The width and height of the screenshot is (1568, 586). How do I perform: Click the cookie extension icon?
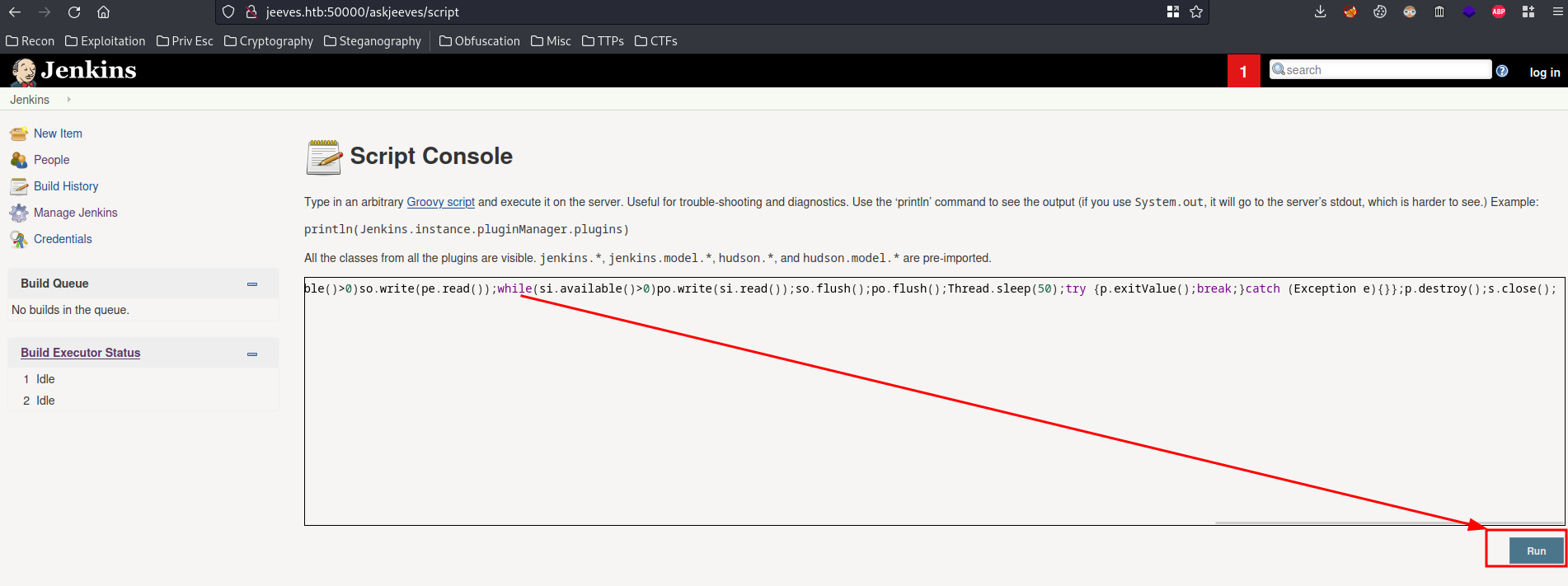click(1379, 12)
